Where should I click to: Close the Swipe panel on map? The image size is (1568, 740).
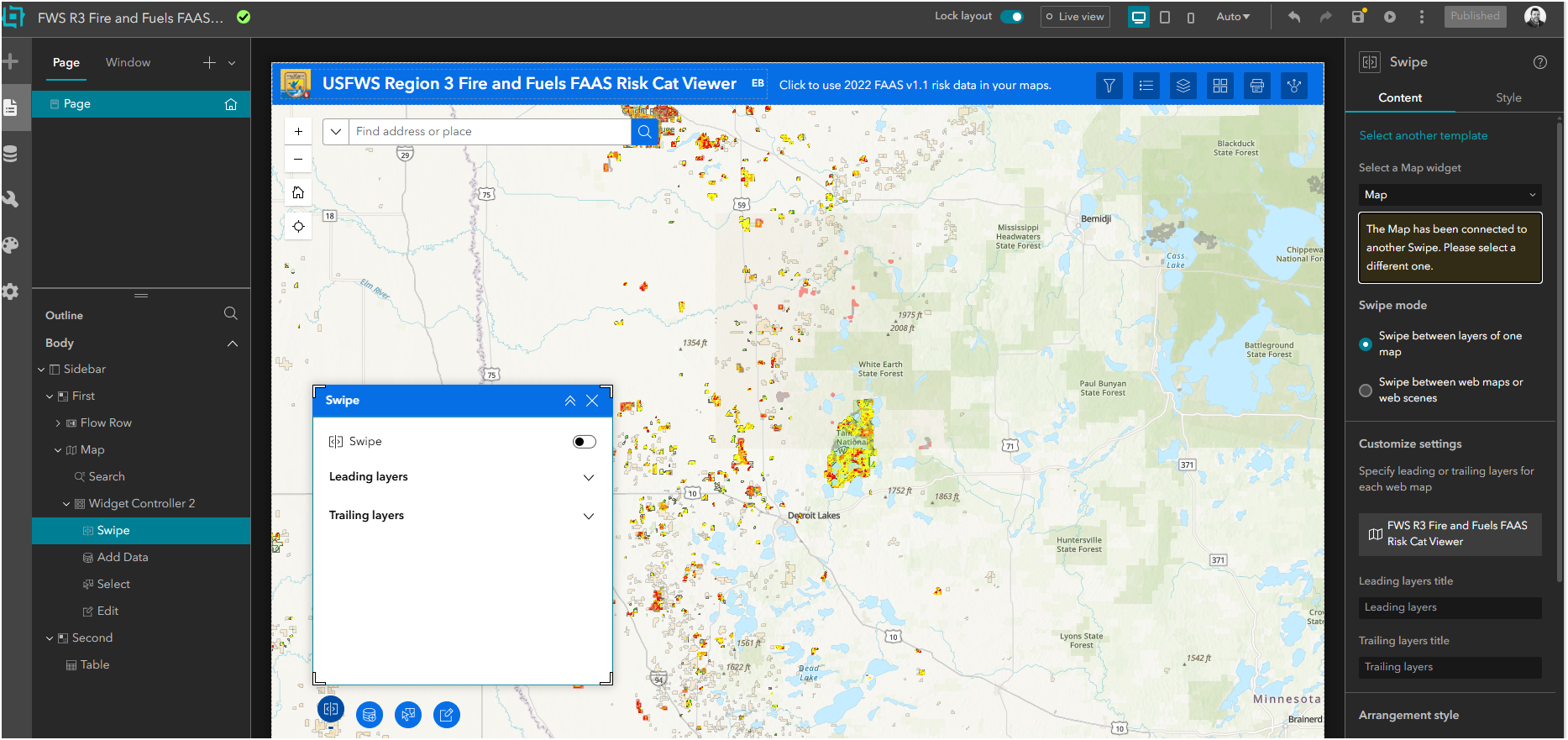tap(592, 401)
